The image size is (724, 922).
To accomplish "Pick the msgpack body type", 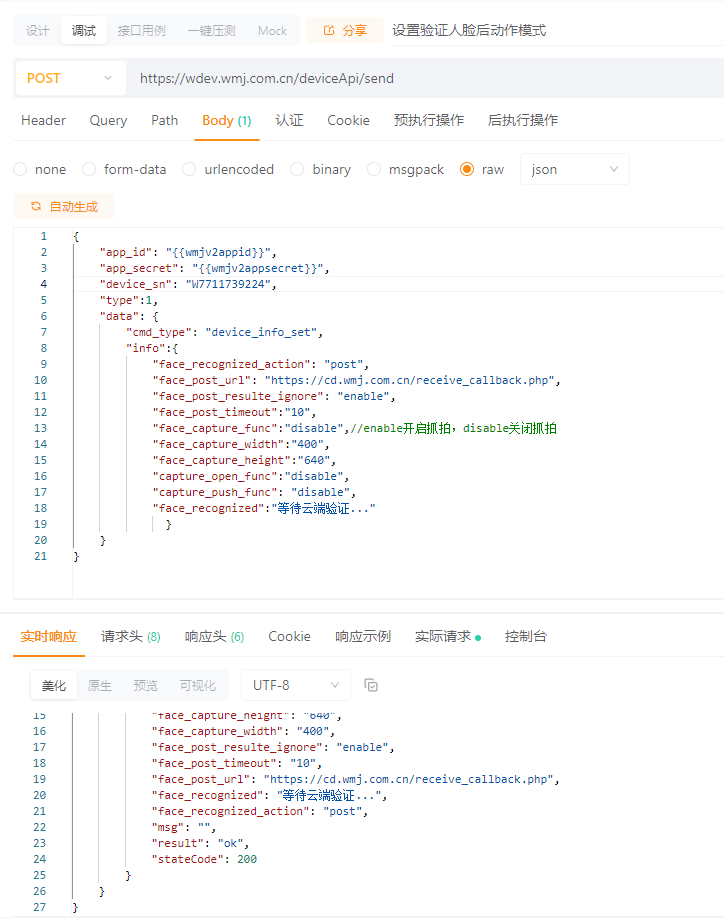I will click(x=375, y=169).
